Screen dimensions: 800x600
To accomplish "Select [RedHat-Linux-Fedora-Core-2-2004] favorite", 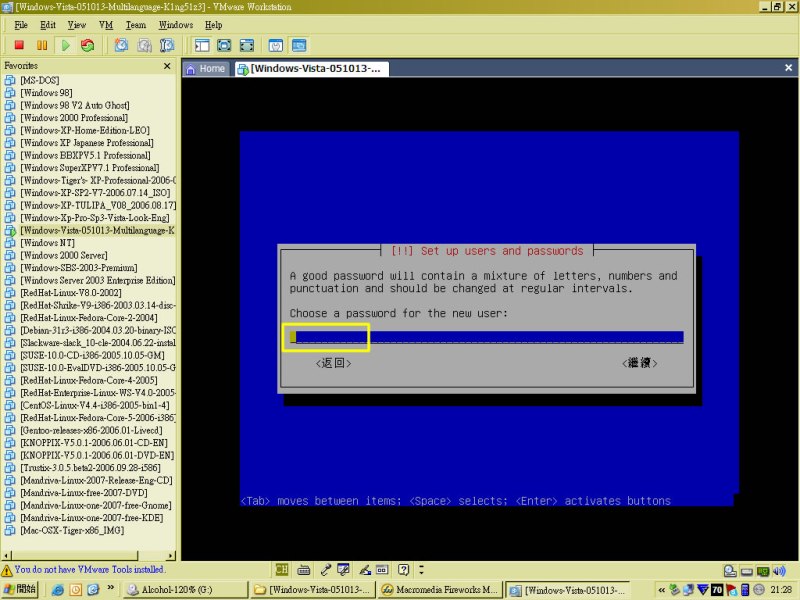I will click(89, 318).
